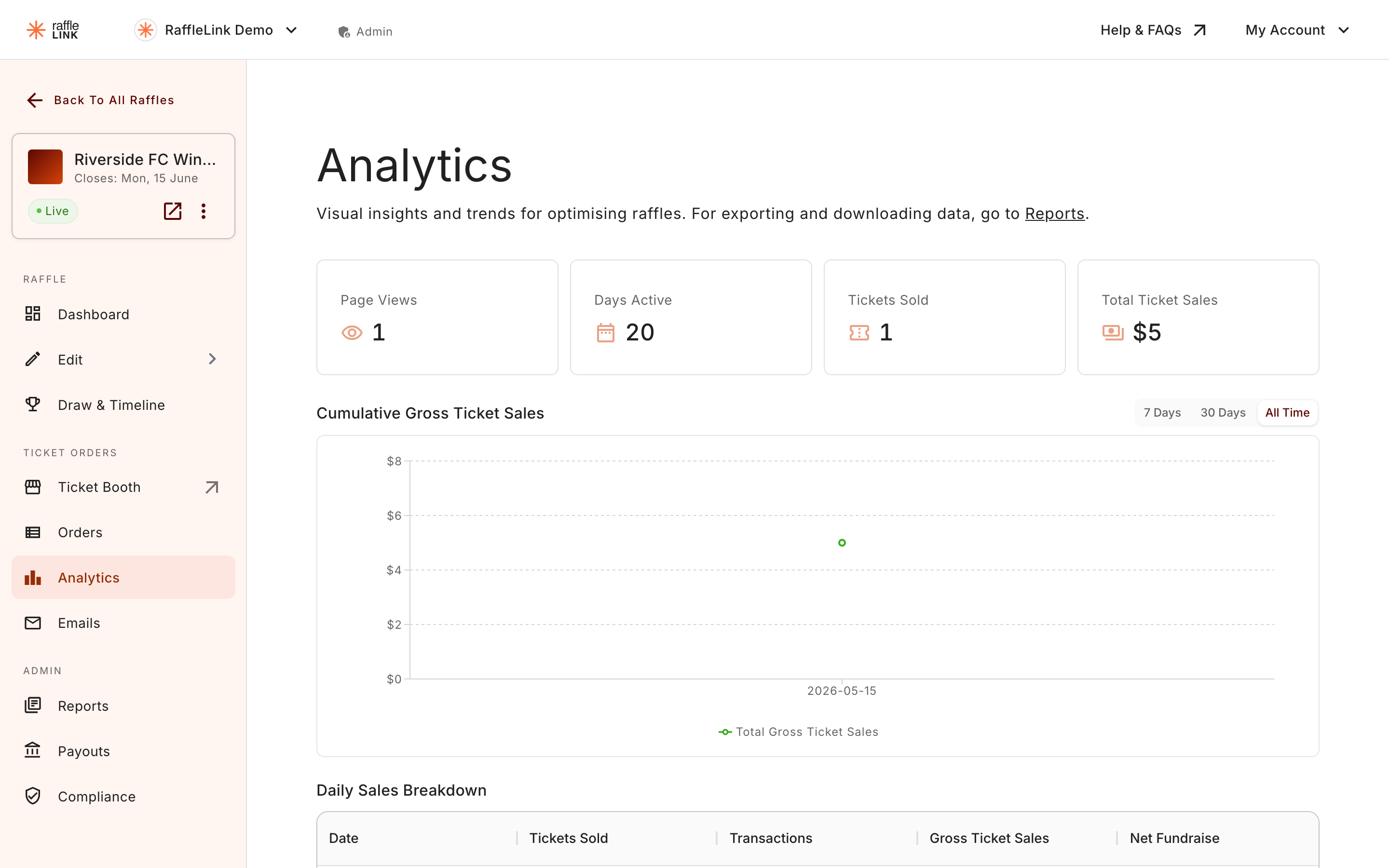Open Orders page
This screenshot has width=1389, height=868.
click(x=123, y=532)
